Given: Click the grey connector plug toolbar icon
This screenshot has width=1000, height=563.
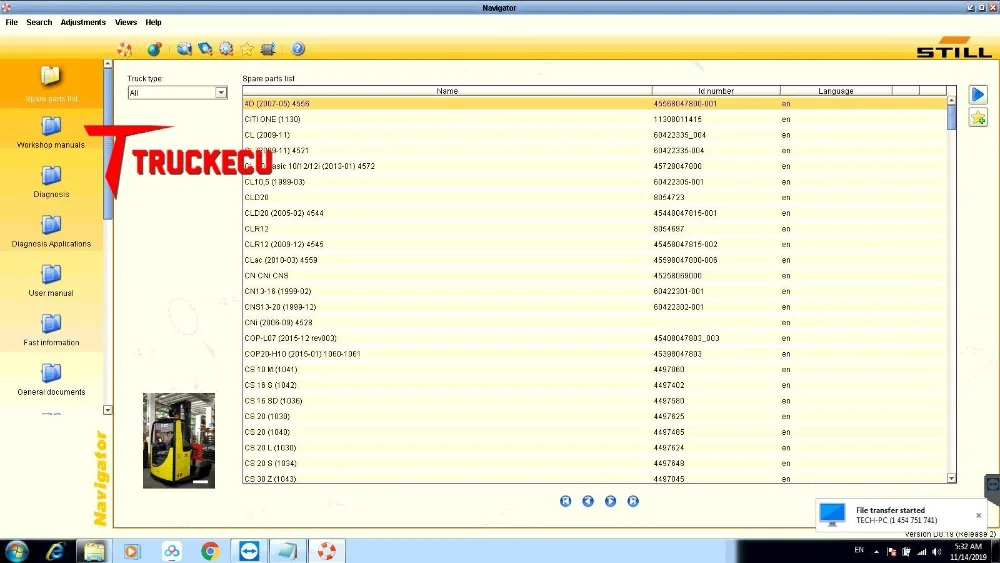Looking at the screenshot, I should 268,49.
